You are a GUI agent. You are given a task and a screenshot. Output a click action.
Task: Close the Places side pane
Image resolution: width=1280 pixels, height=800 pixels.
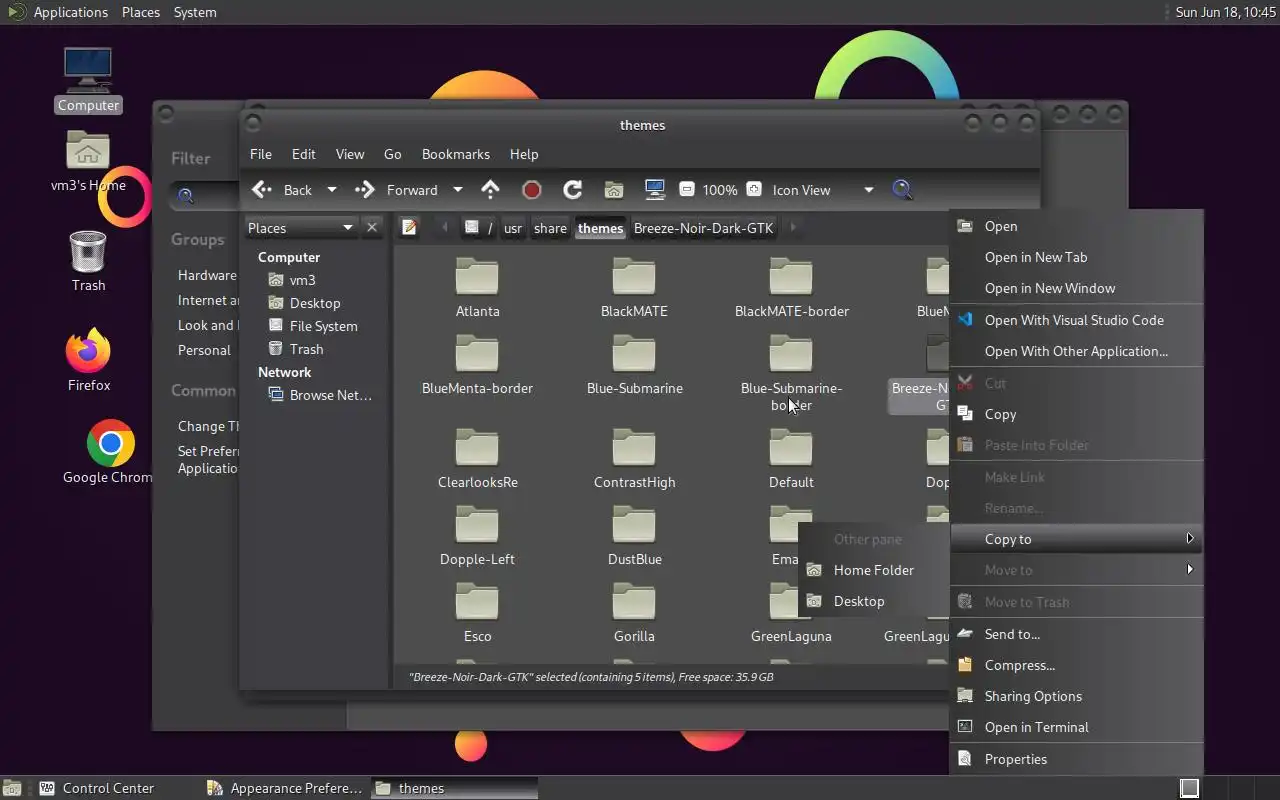pyautogui.click(x=372, y=228)
